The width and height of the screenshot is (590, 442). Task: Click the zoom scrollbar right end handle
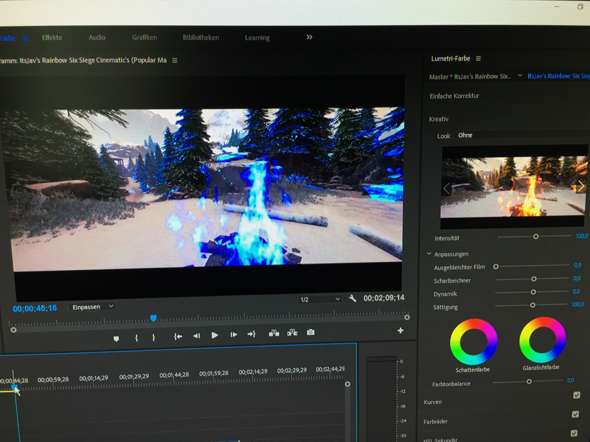coord(407,317)
